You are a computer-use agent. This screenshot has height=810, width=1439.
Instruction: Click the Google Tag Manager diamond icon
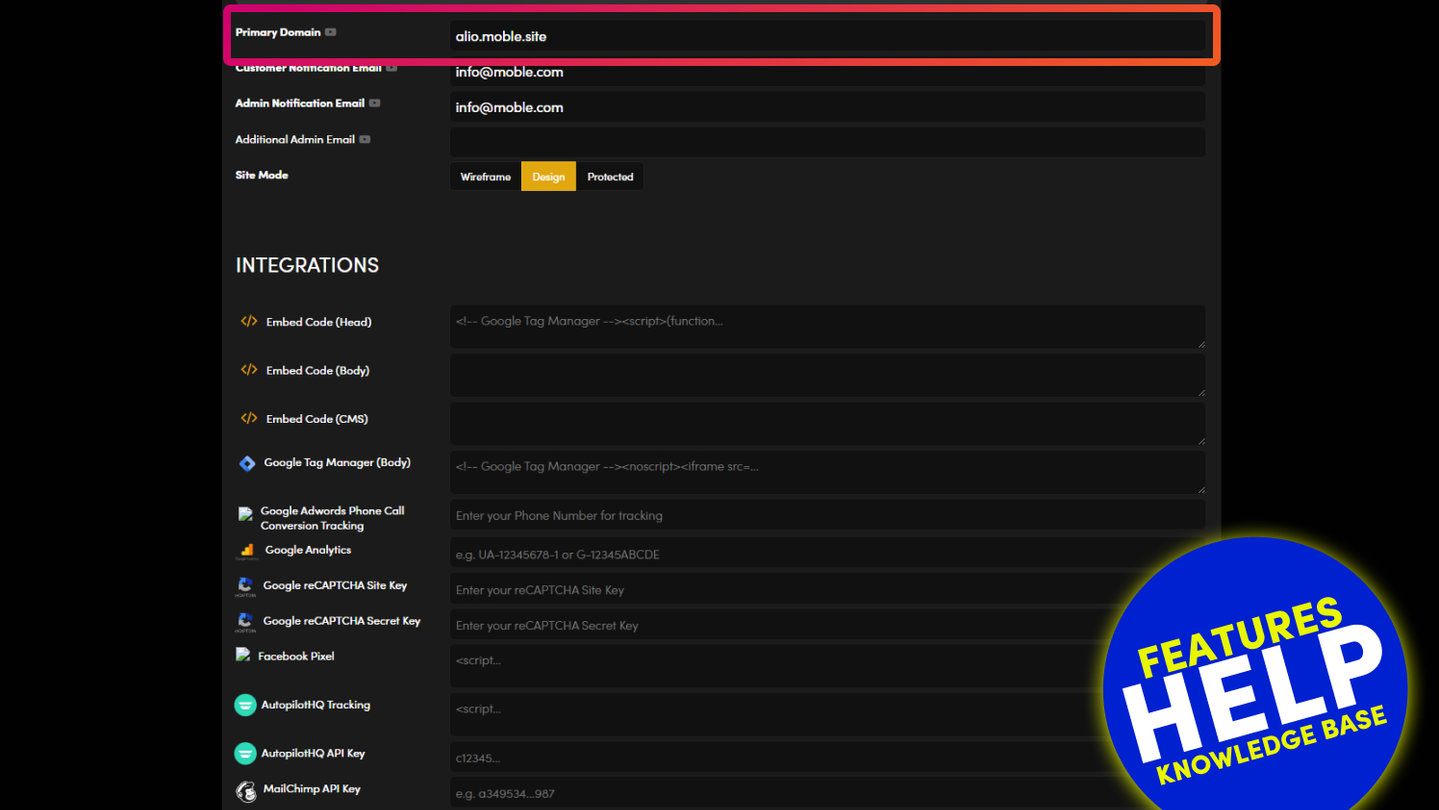(247, 463)
